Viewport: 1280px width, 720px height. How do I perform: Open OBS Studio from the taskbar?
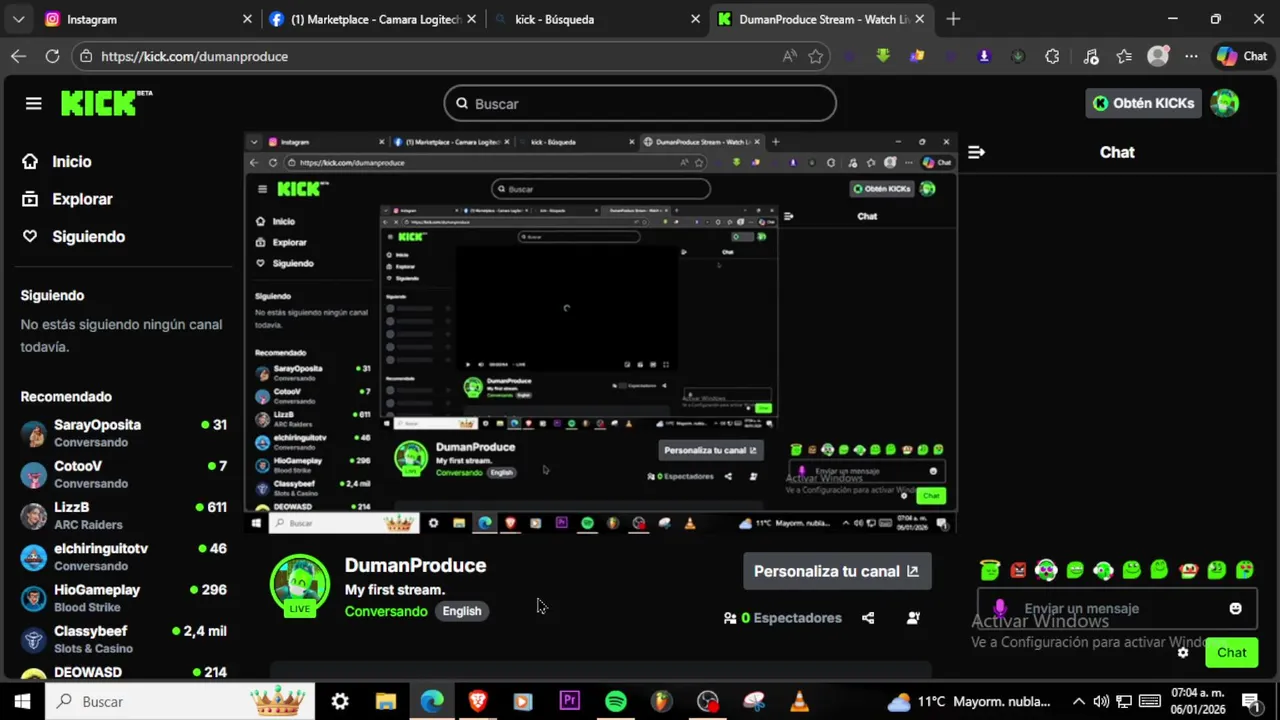coord(708,701)
